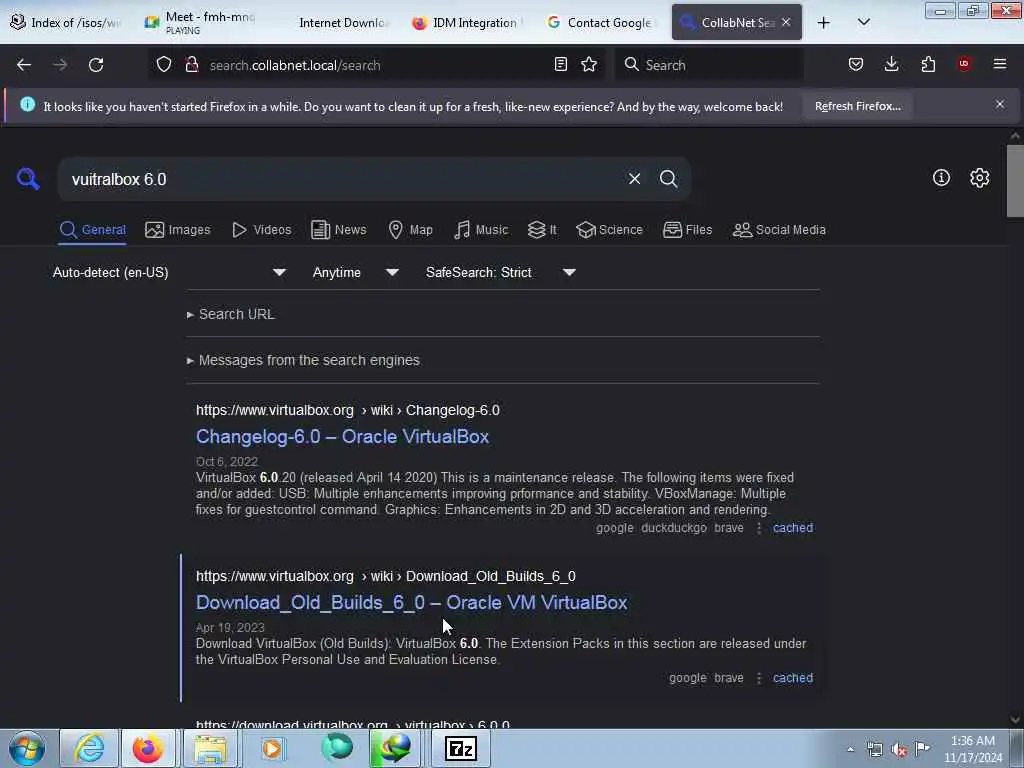Open cached copy of Old Builds result
The height and width of the screenshot is (768, 1024).
pos(793,678)
